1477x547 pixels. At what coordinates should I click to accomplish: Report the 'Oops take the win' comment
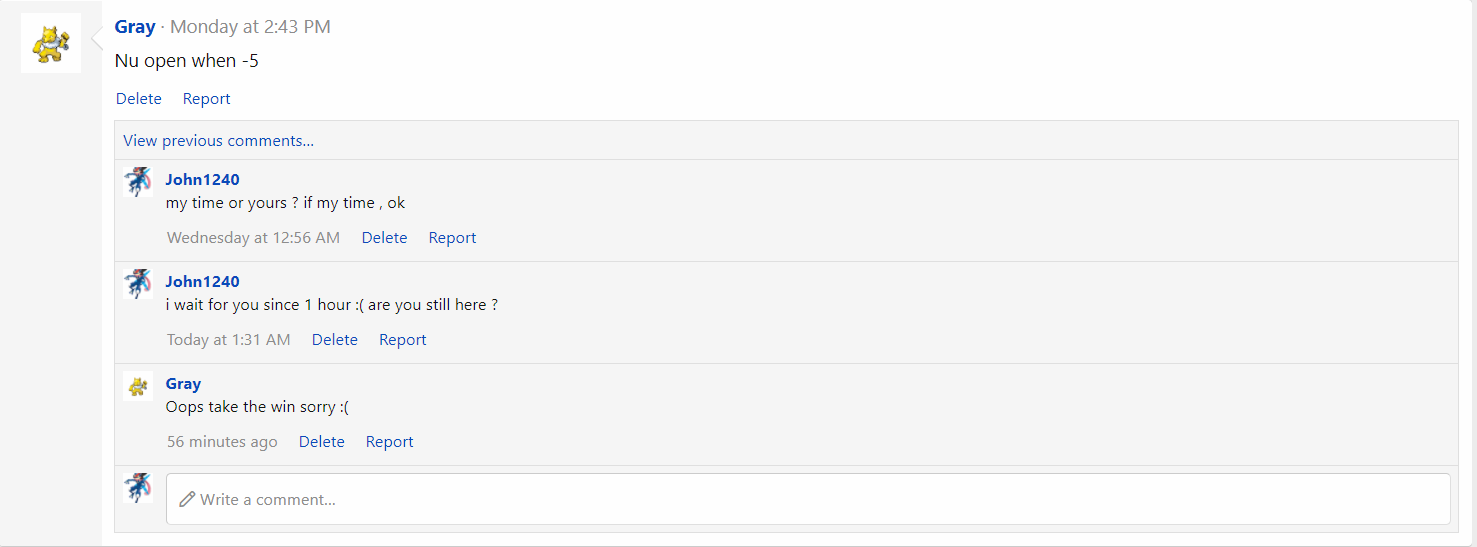[389, 442]
